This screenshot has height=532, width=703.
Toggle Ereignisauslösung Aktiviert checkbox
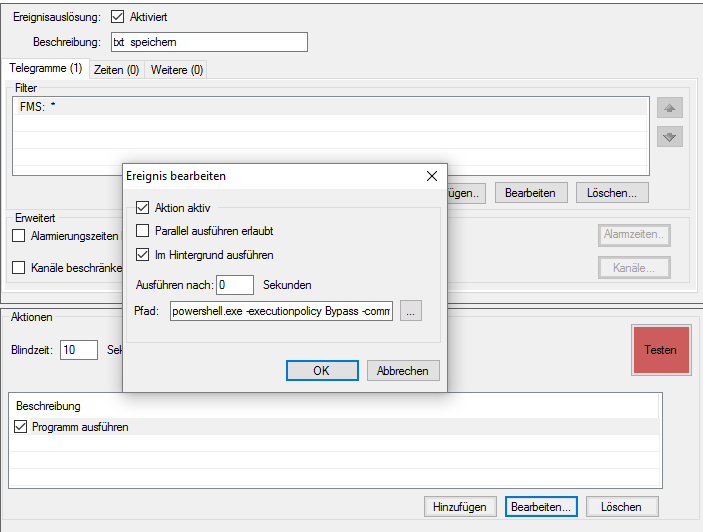119,17
